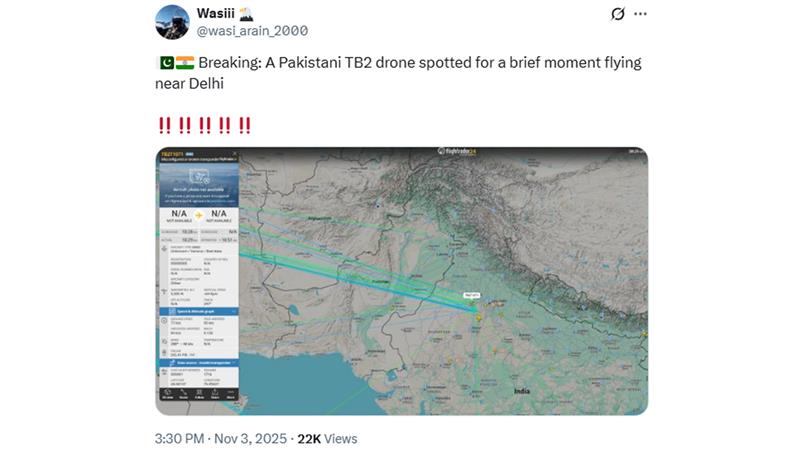Click the tweet timestamp 3:30 PM Nov 3, 2025
The image size is (800, 450).
pos(220,438)
